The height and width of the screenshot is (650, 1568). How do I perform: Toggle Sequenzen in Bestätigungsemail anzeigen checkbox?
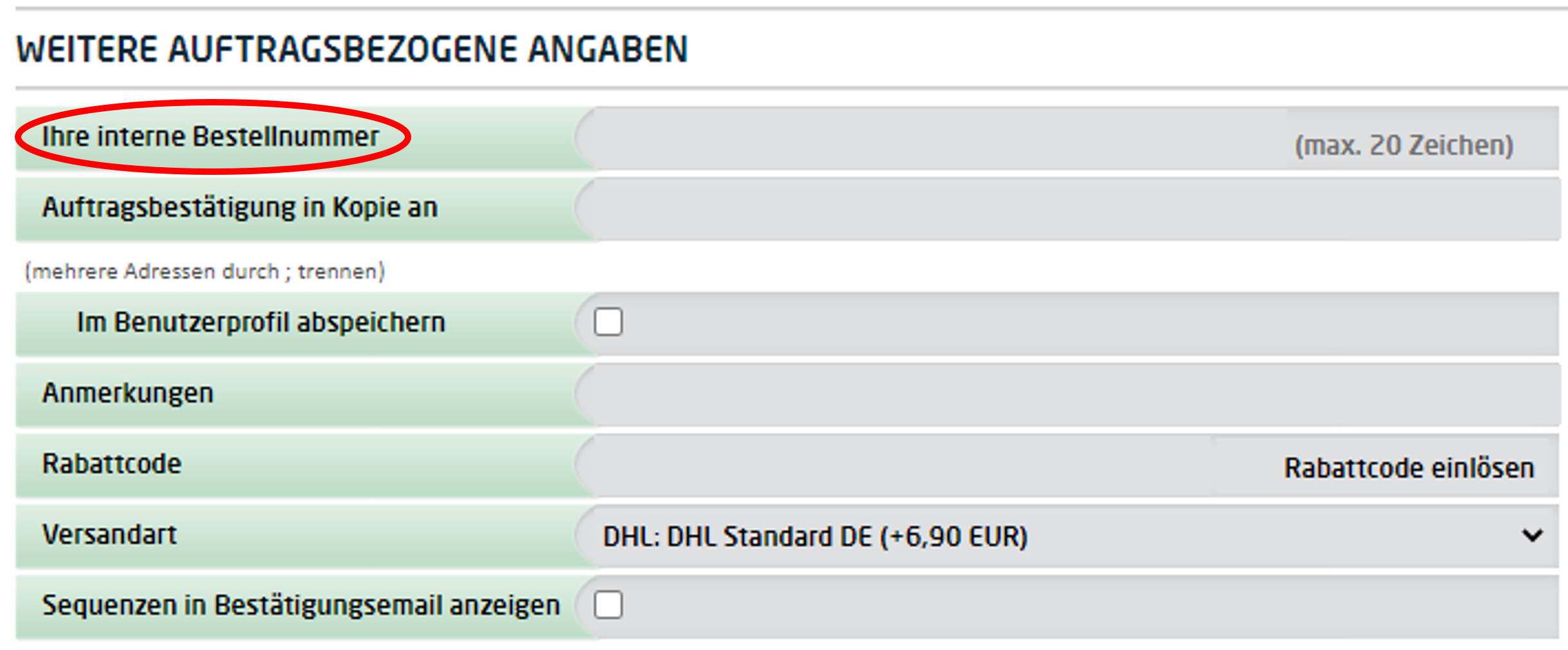point(608,605)
